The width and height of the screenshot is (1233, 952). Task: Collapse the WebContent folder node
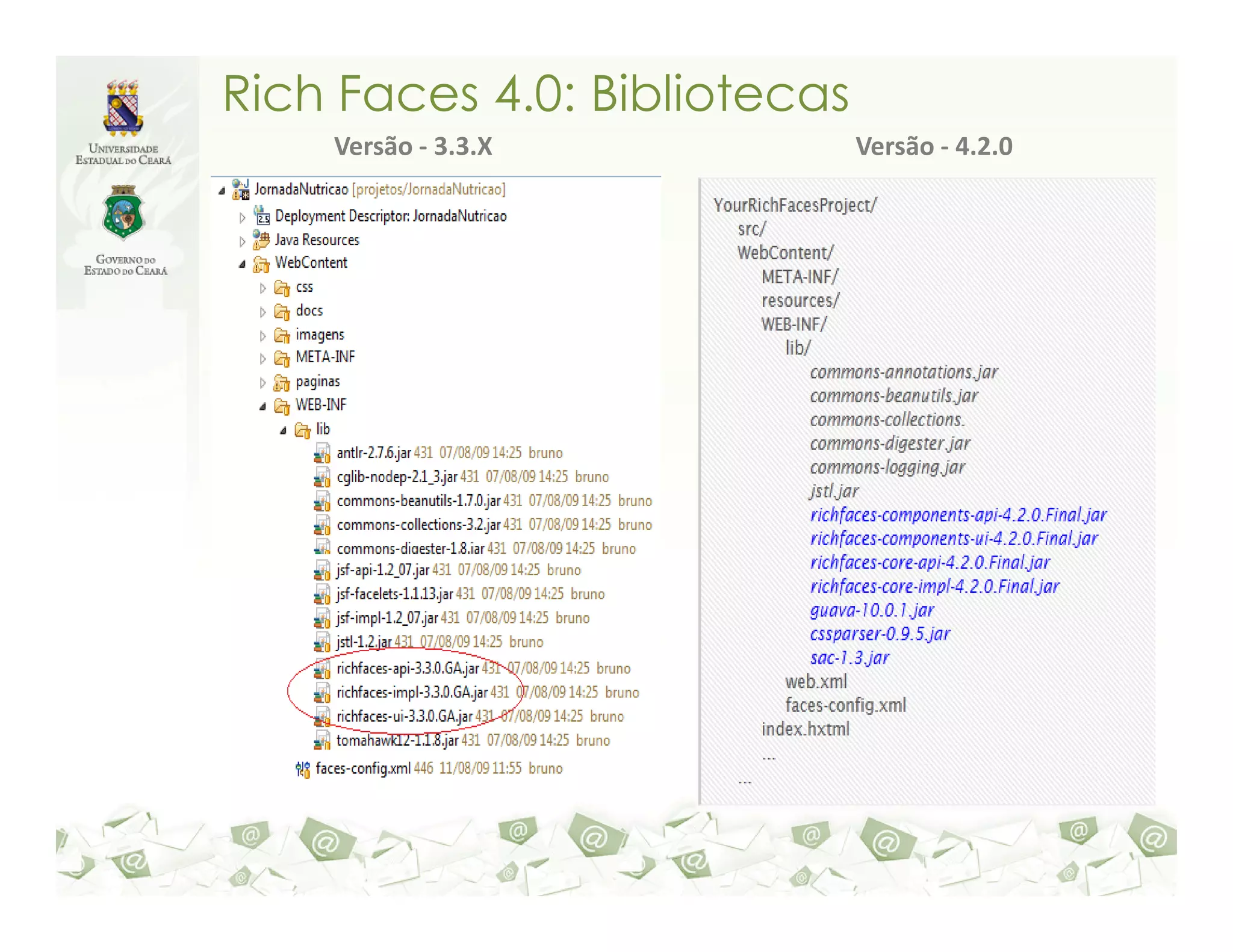242,264
